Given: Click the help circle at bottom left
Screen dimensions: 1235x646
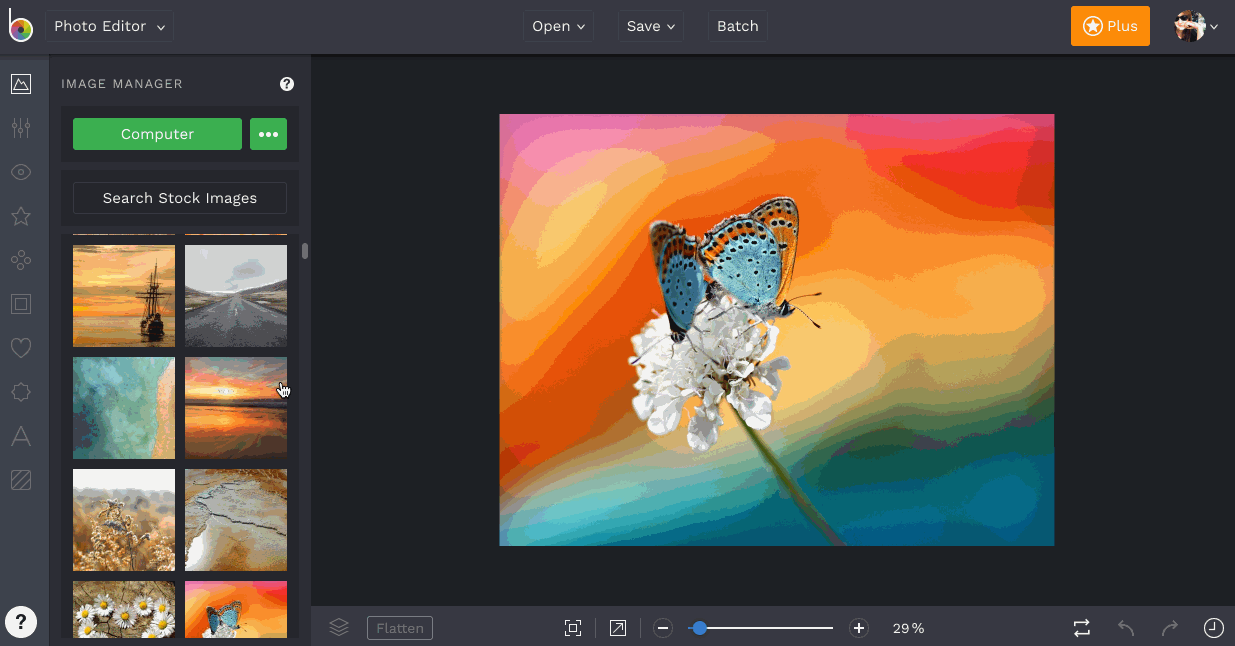Looking at the screenshot, I should [21, 622].
